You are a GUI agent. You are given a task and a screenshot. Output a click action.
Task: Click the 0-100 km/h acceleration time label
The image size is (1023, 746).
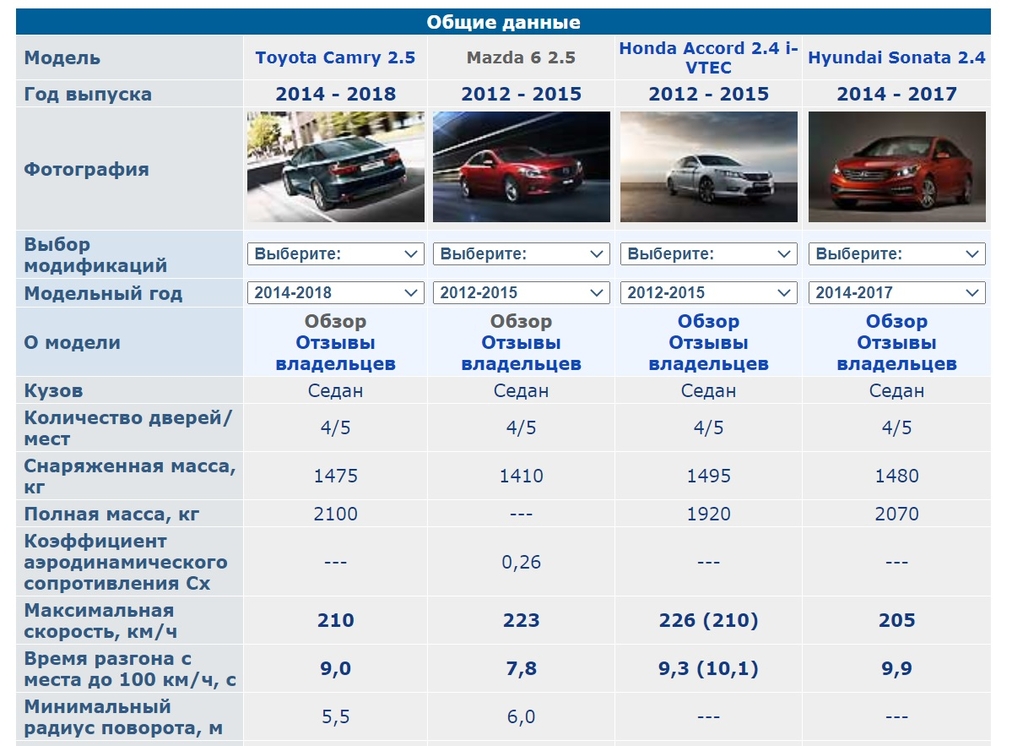pos(130,669)
